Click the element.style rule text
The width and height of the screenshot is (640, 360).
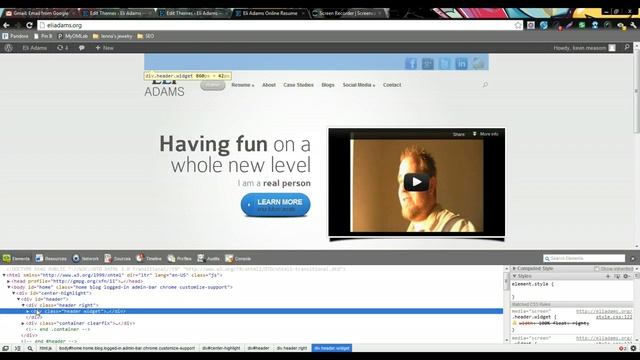coord(533,284)
